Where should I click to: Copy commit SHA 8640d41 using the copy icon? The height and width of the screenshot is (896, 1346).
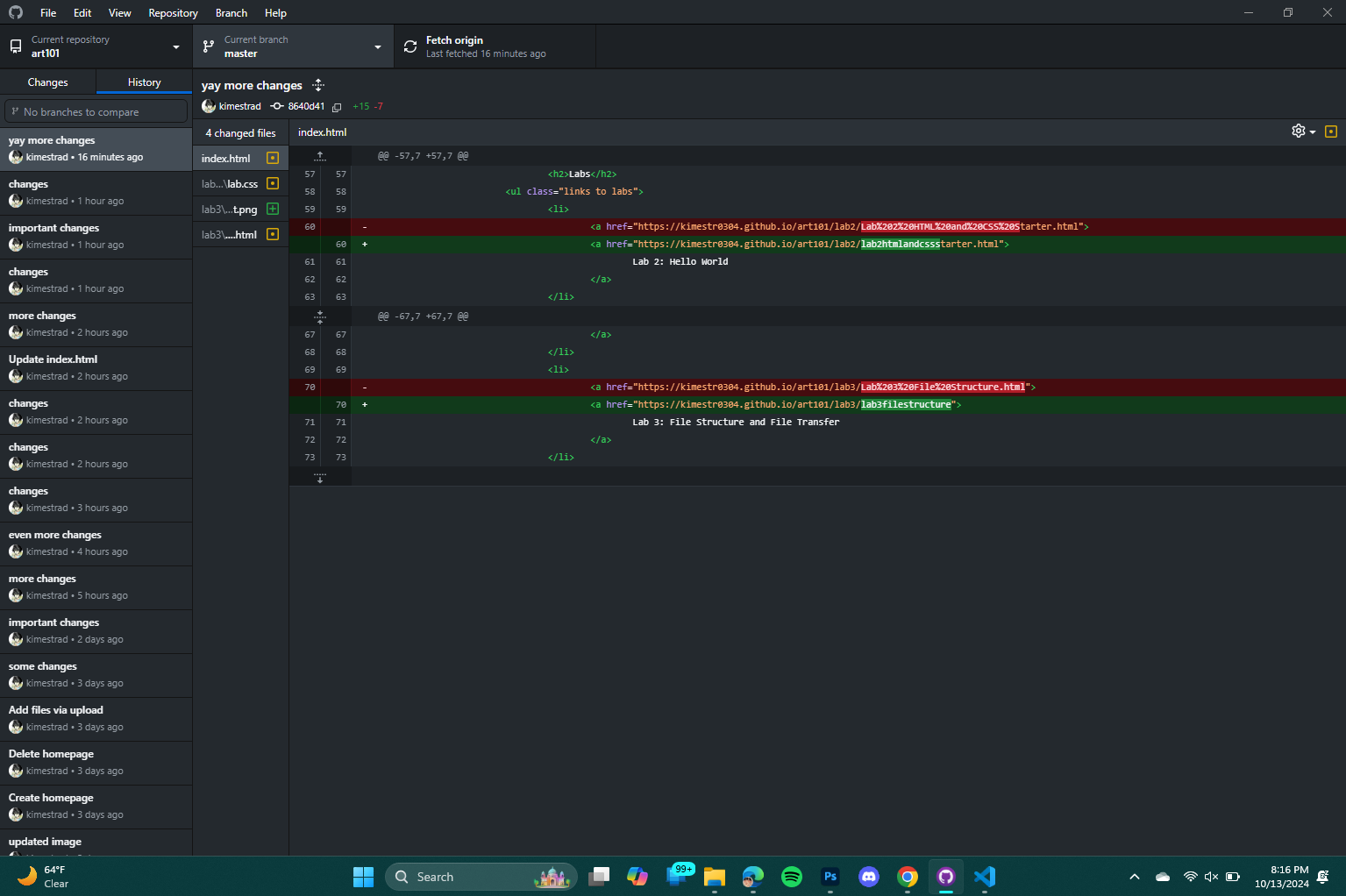(x=337, y=106)
